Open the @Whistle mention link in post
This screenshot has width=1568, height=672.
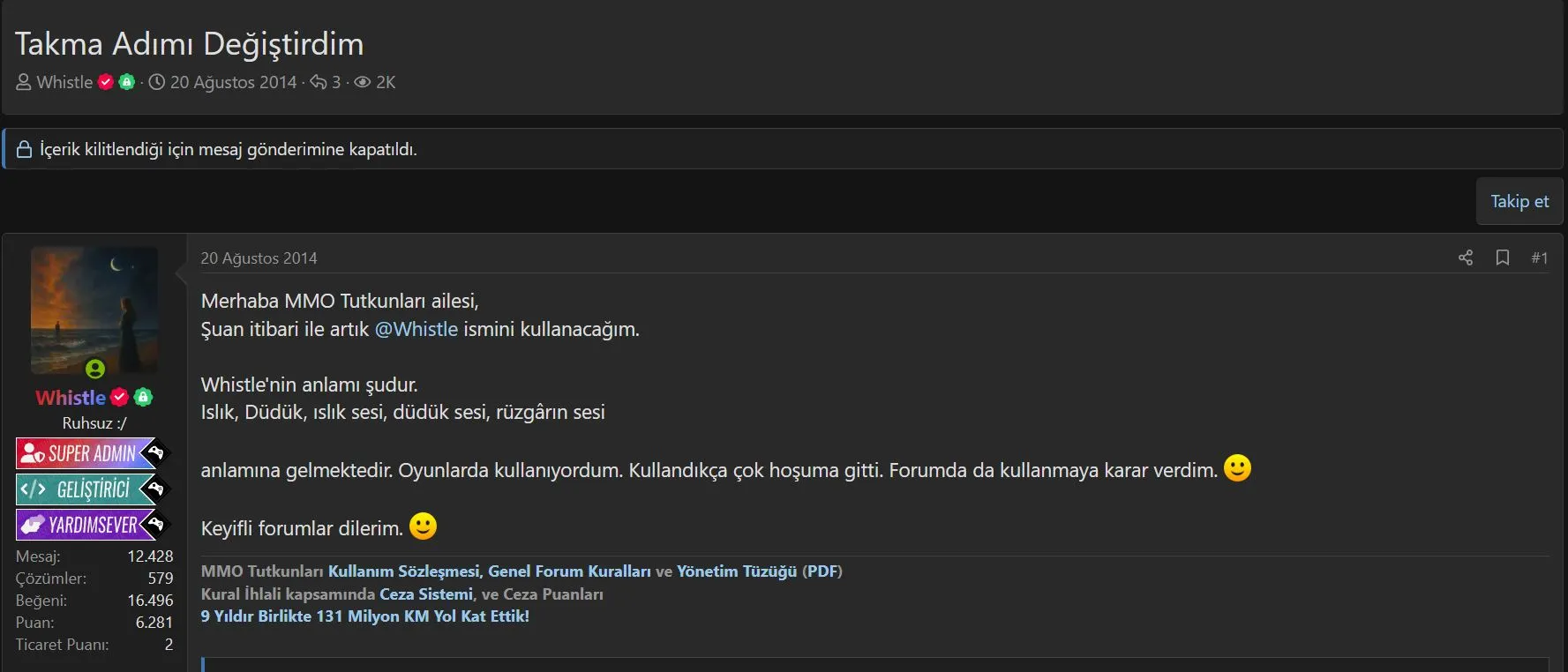pos(416,329)
